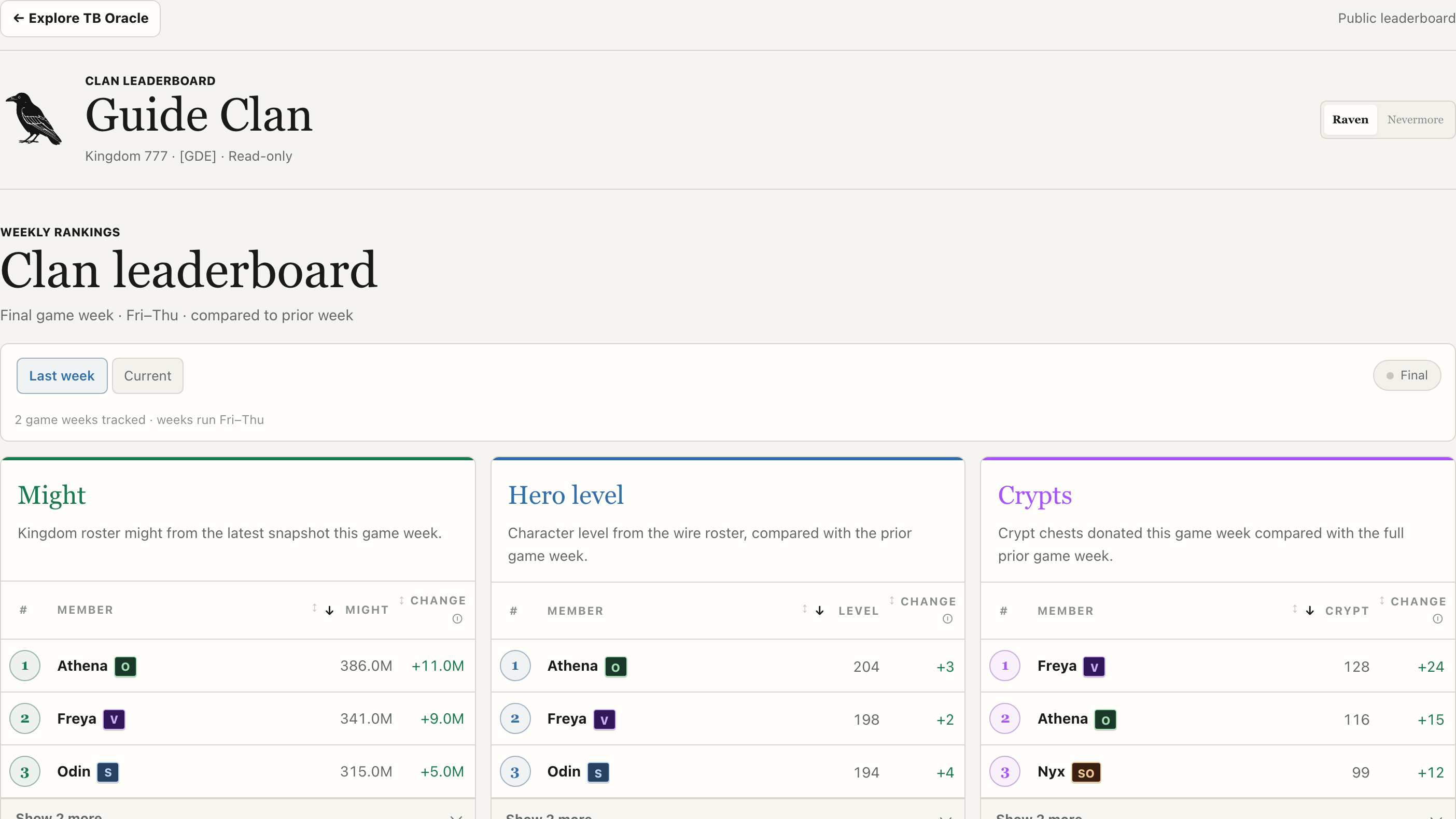
Task: Click the Might card heading
Action: tap(51, 495)
